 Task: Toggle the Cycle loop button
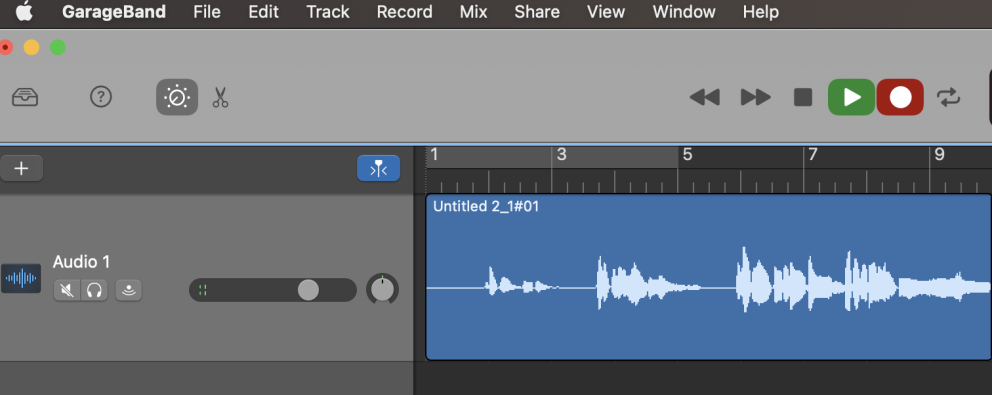[x=948, y=97]
